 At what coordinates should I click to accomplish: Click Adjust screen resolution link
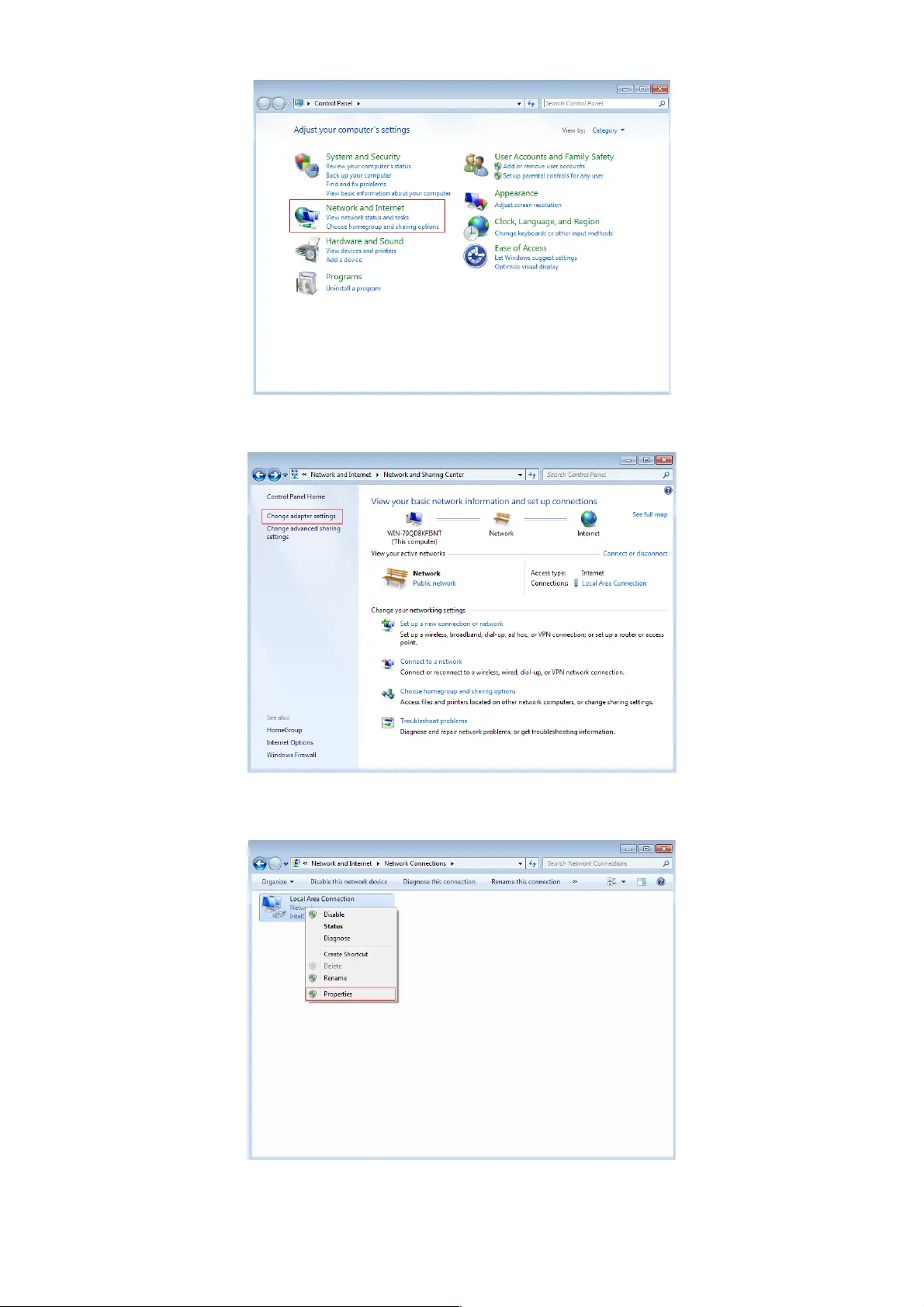528,206
